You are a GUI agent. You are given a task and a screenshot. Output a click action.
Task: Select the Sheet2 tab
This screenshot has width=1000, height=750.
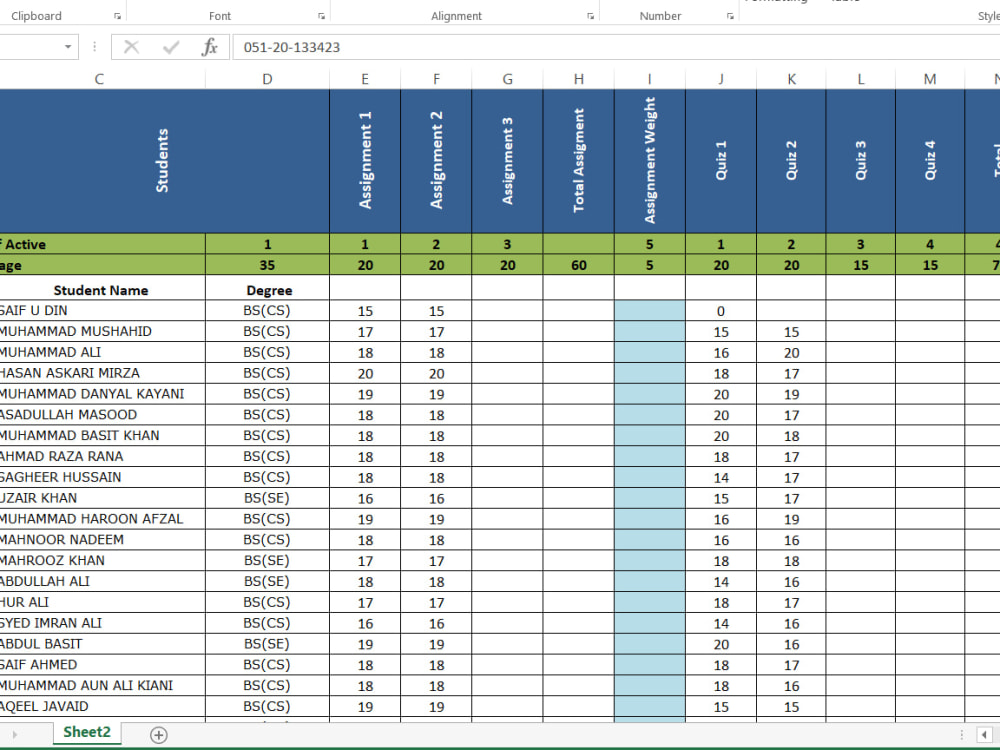click(87, 732)
